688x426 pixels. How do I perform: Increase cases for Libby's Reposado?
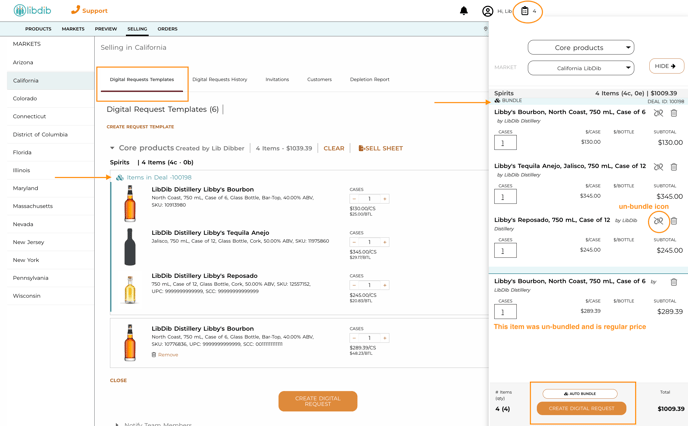tap(385, 285)
